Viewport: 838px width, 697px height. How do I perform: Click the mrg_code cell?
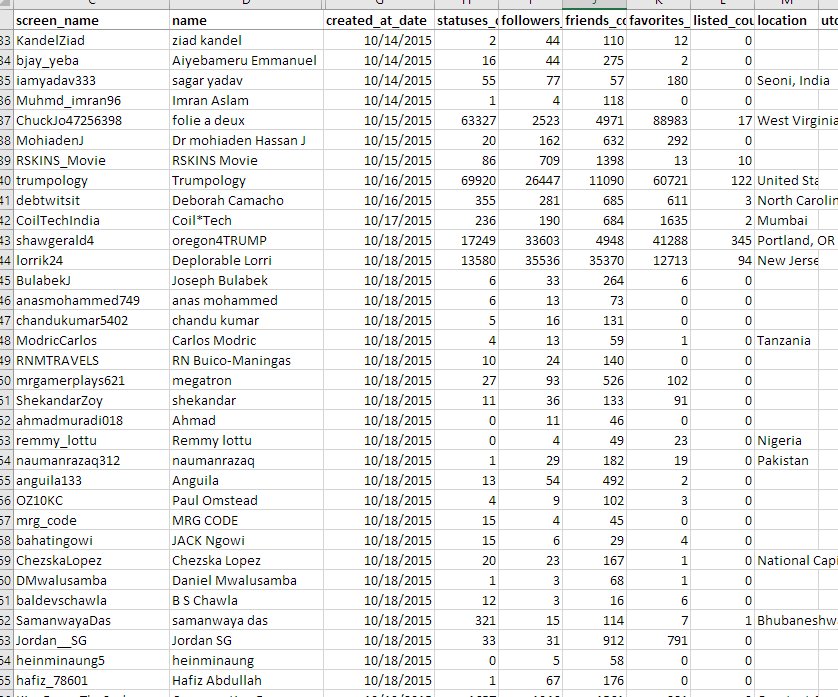coord(91,521)
